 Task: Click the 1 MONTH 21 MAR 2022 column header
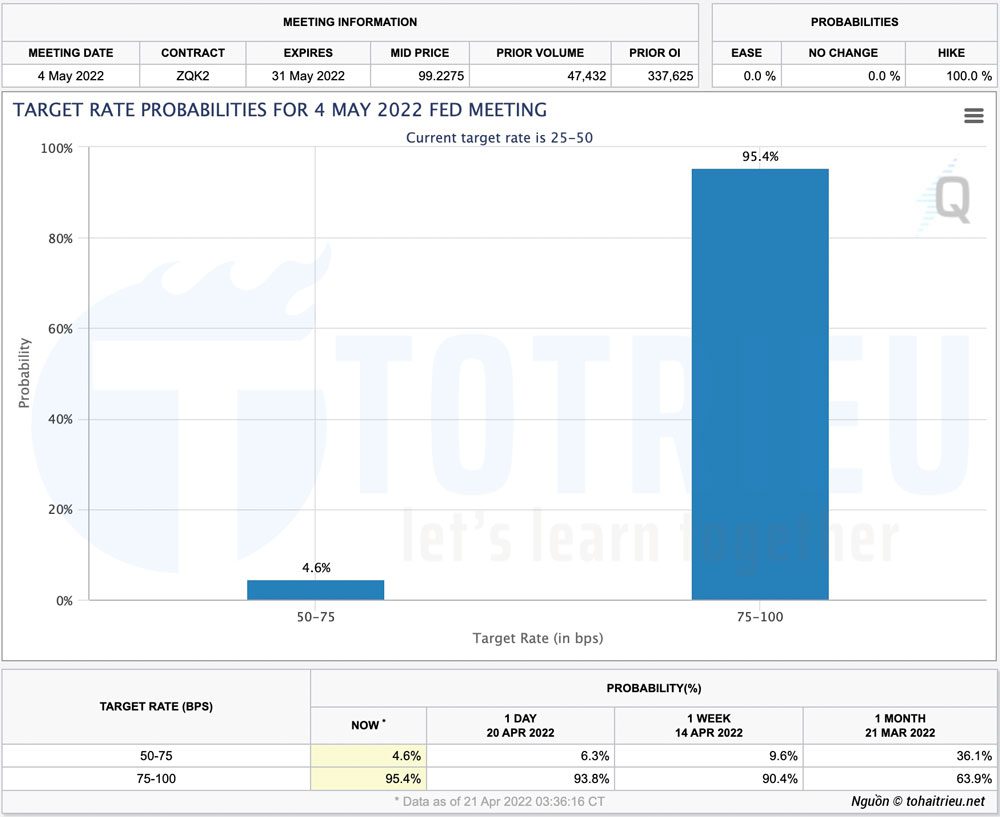pos(898,725)
